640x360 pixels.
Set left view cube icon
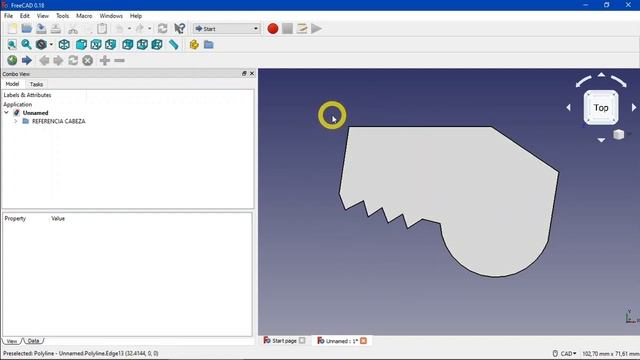coord(157,44)
